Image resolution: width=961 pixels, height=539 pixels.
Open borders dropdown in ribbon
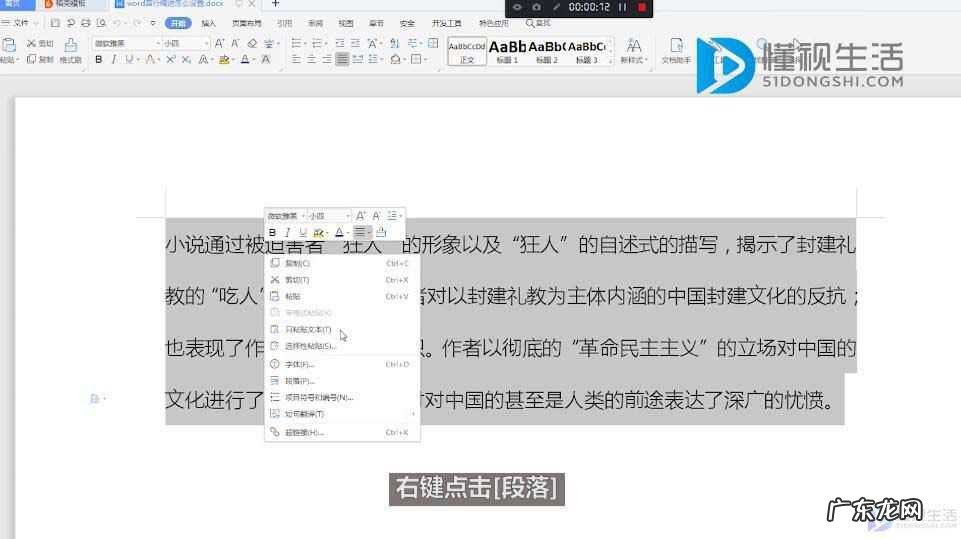tap(425, 59)
